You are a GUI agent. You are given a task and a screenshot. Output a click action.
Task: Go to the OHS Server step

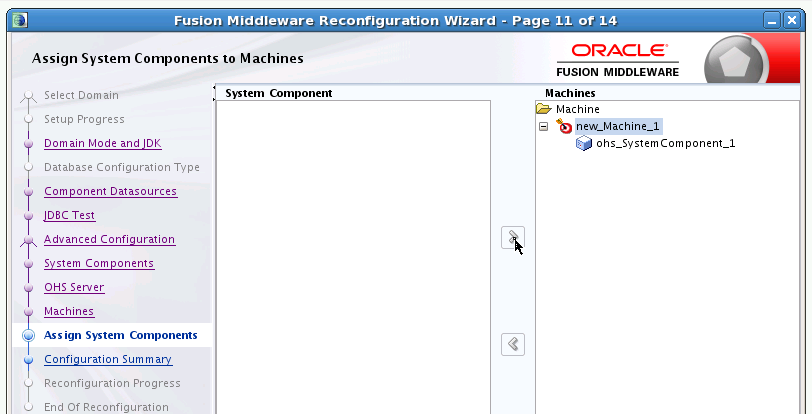[x=74, y=287]
